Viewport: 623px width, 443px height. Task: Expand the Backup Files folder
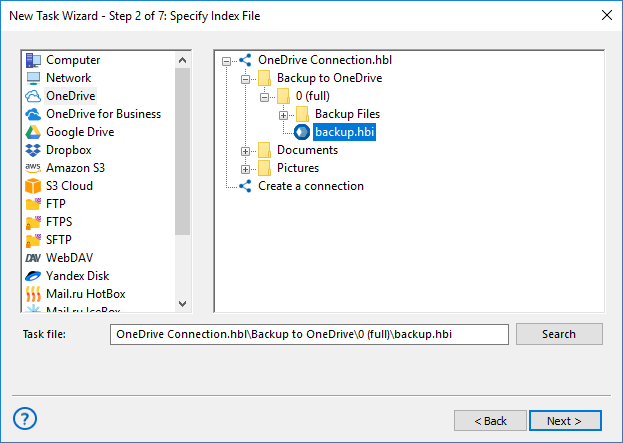click(x=284, y=116)
